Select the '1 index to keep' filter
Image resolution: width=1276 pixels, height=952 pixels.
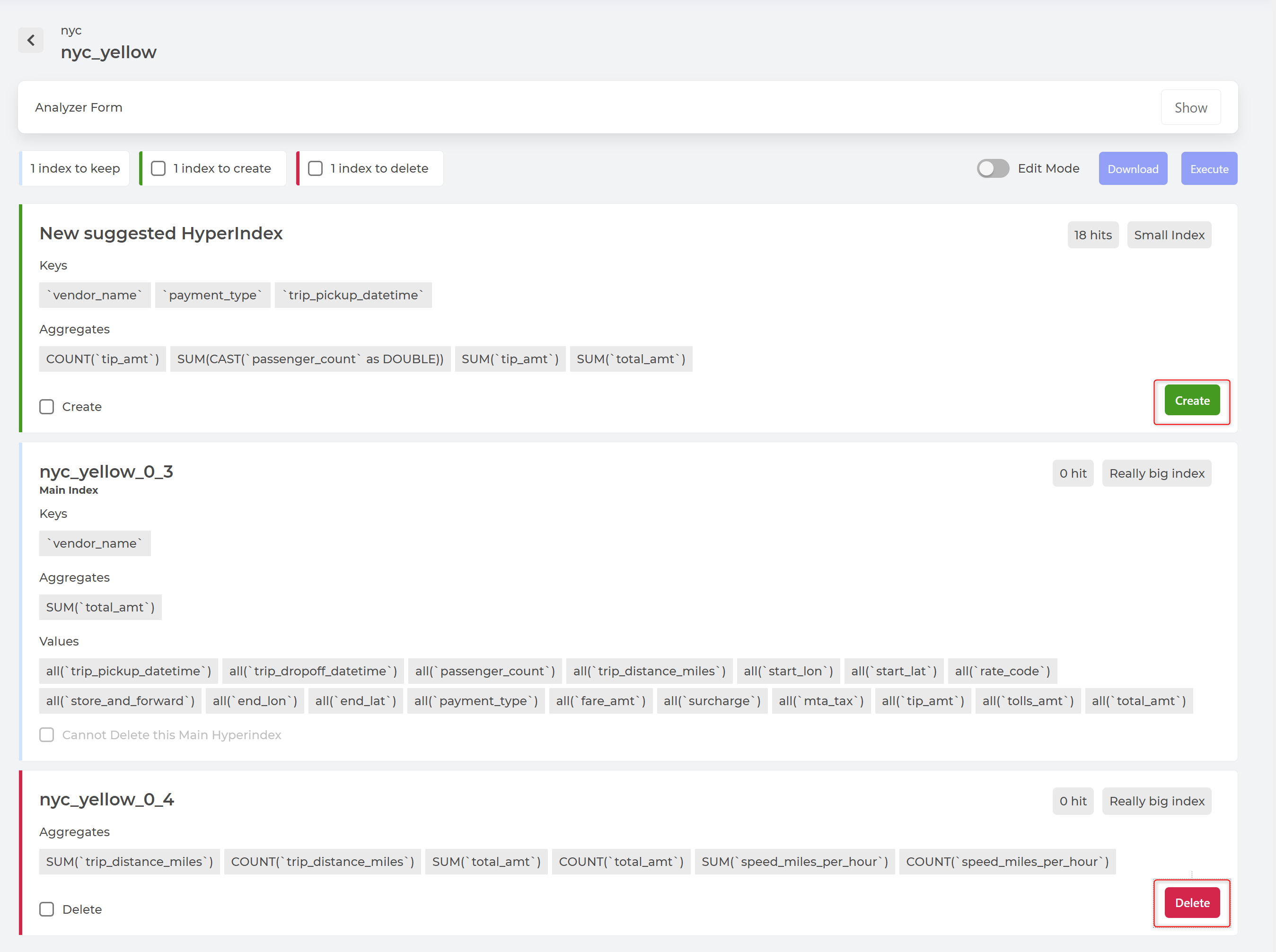75,168
